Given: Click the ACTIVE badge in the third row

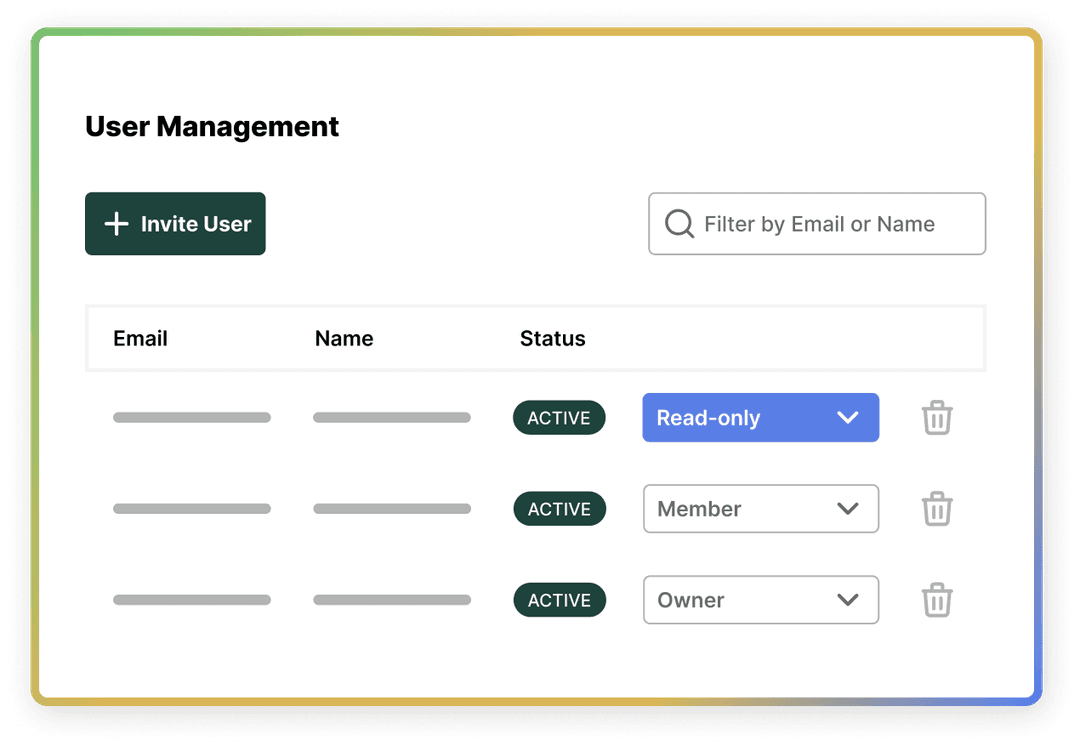Looking at the screenshot, I should pyautogui.click(x=559, y=600).
